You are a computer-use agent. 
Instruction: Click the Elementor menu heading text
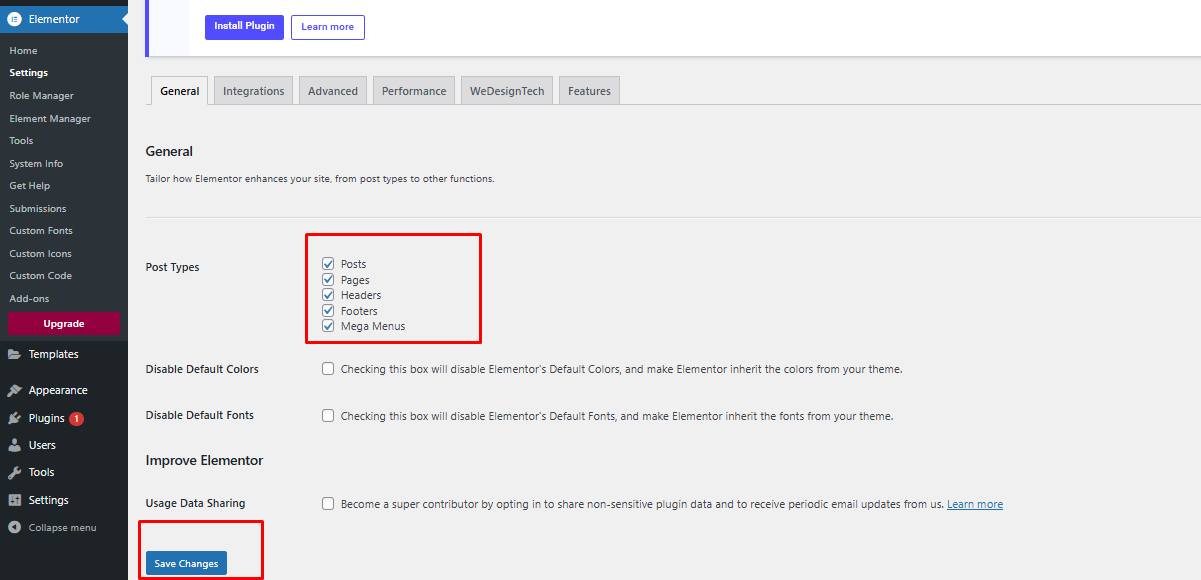[x=54, y=19]
